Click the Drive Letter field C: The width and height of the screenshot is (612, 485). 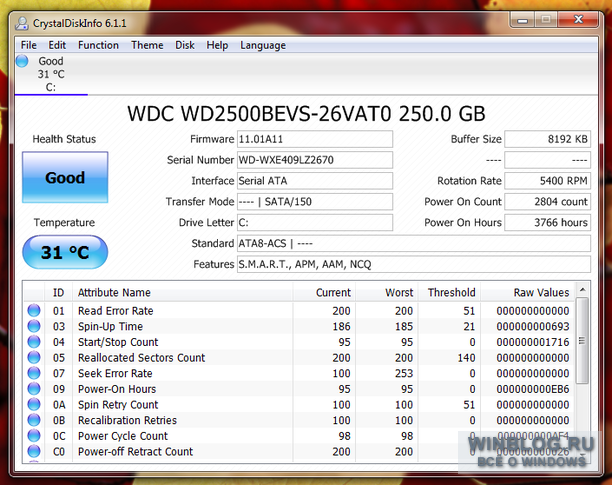pyautogui.click(x=315, y=222)
